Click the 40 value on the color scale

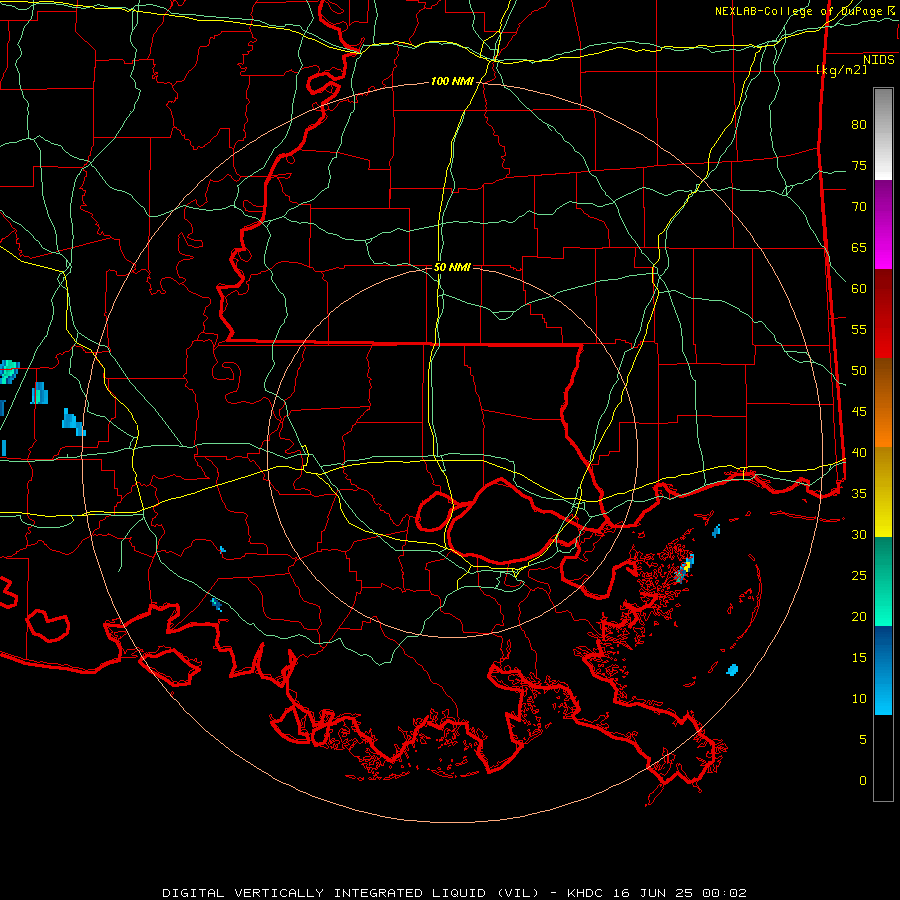pyautogui.click(x=859, y=452)
